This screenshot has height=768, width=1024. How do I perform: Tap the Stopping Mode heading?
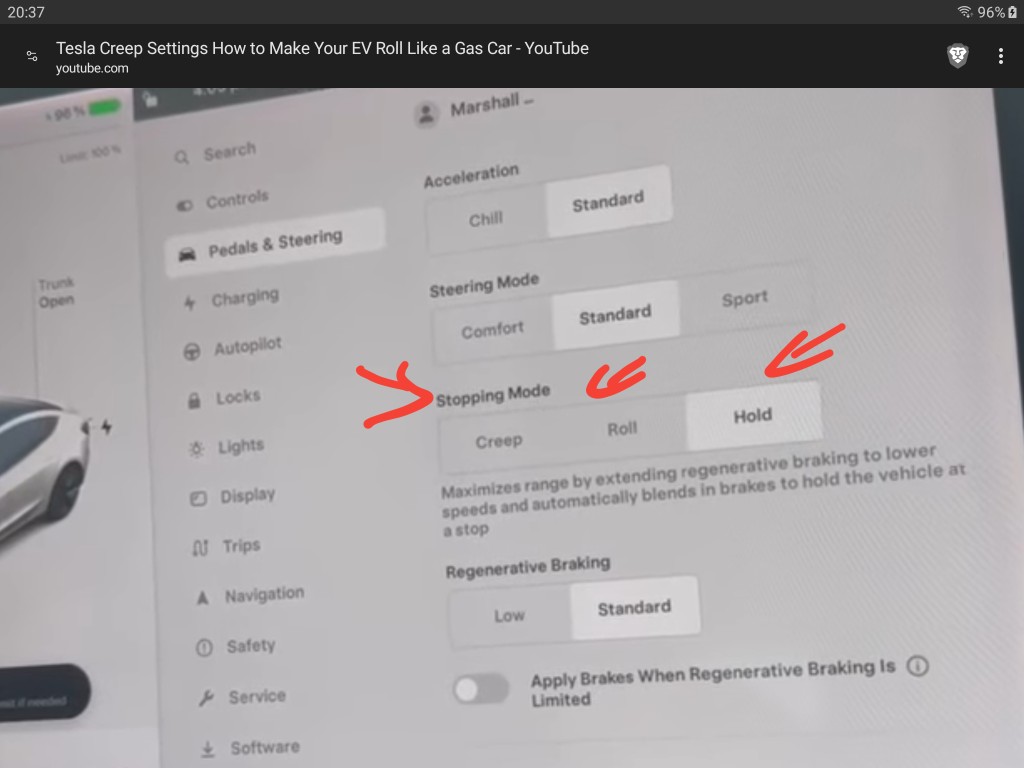[x=493, y=396]
